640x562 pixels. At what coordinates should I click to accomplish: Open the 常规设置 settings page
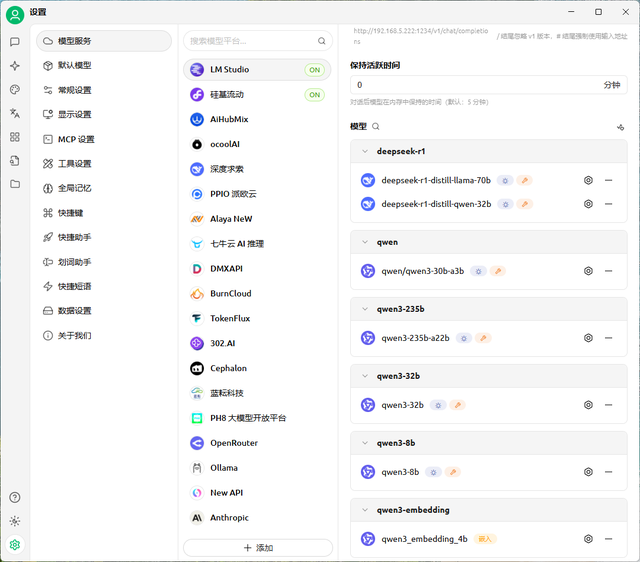pyautogui.click(x=104, y=90)
